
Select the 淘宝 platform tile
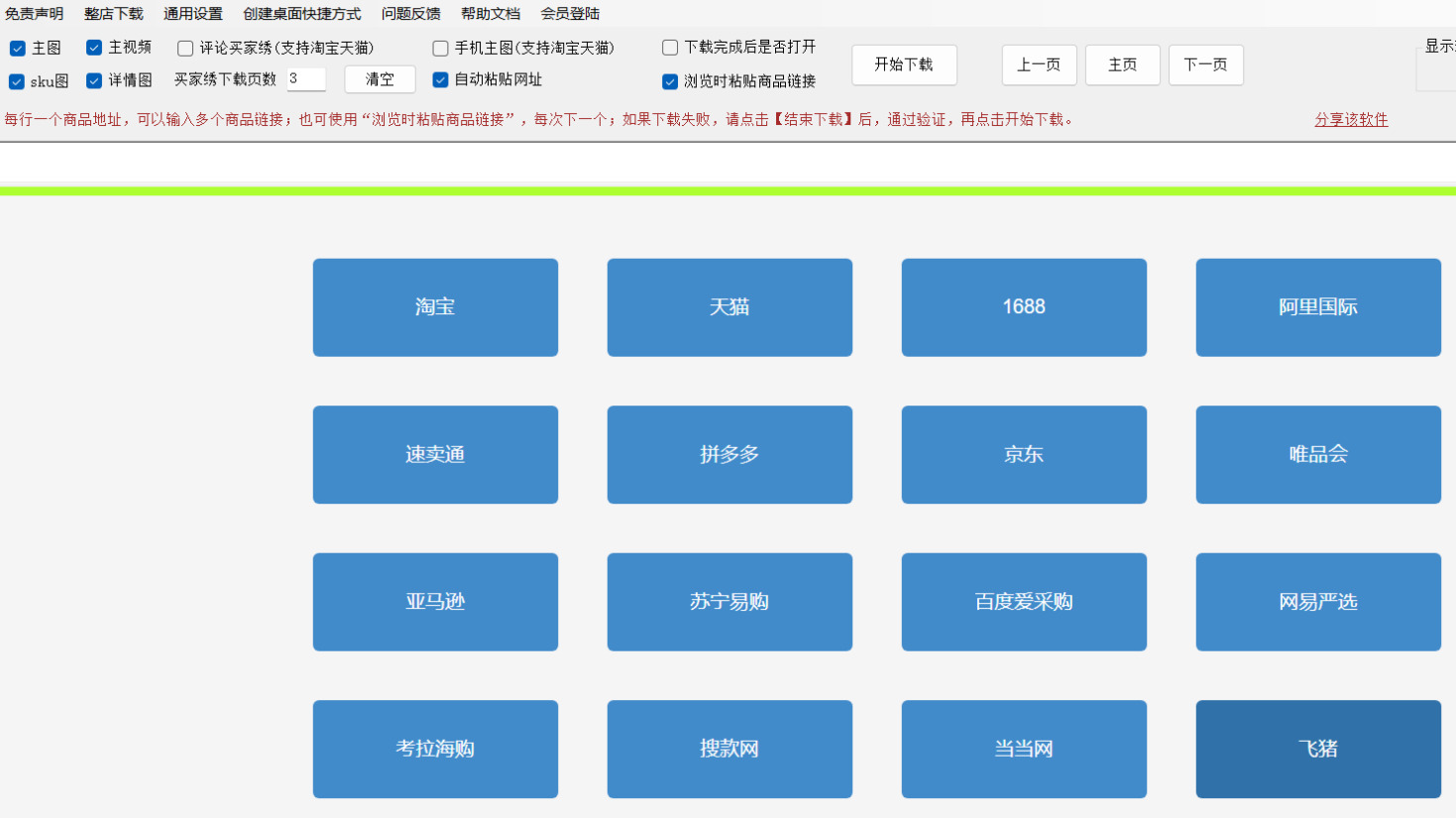435,307
